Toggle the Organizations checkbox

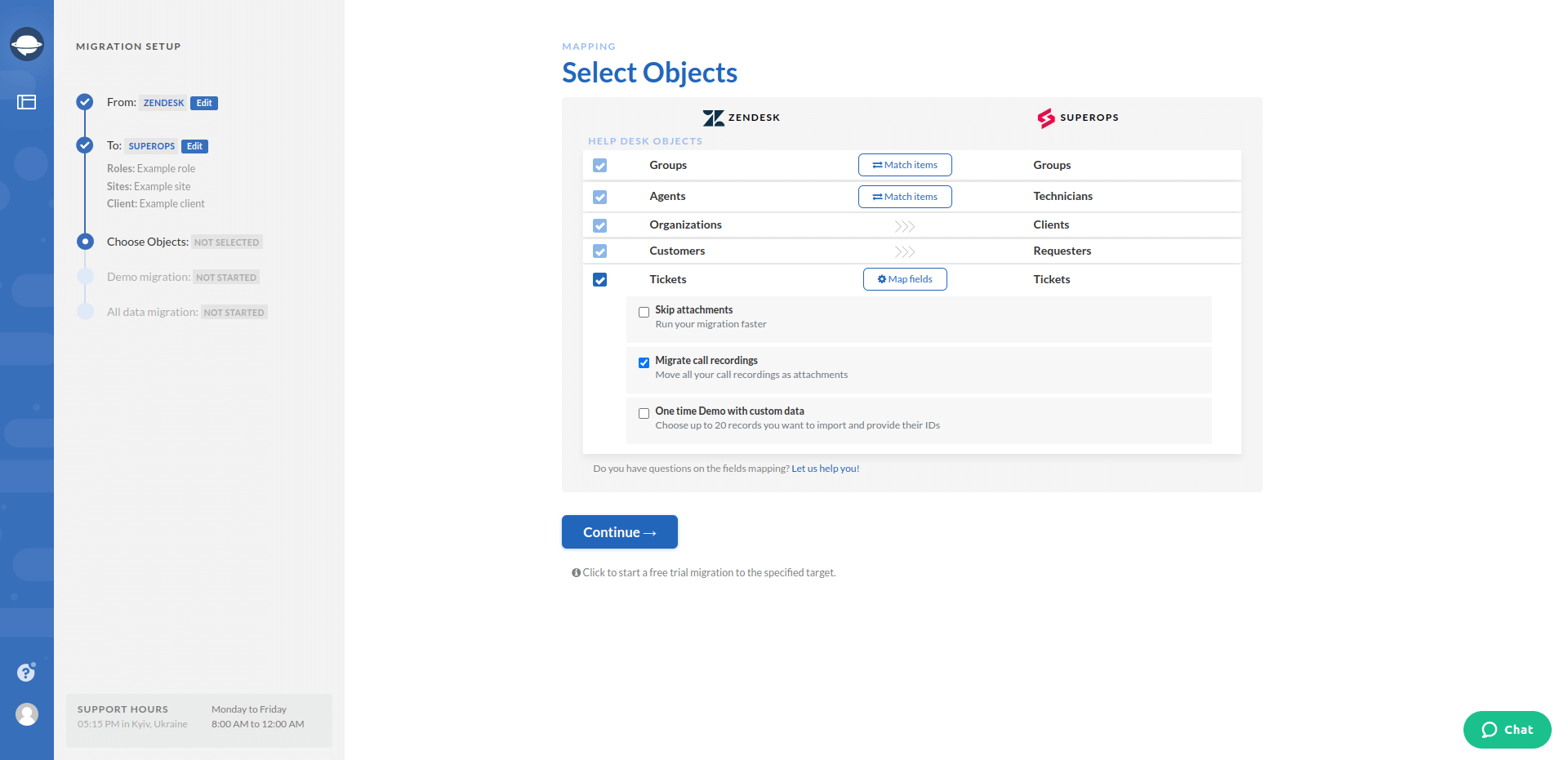coord(600,226)
